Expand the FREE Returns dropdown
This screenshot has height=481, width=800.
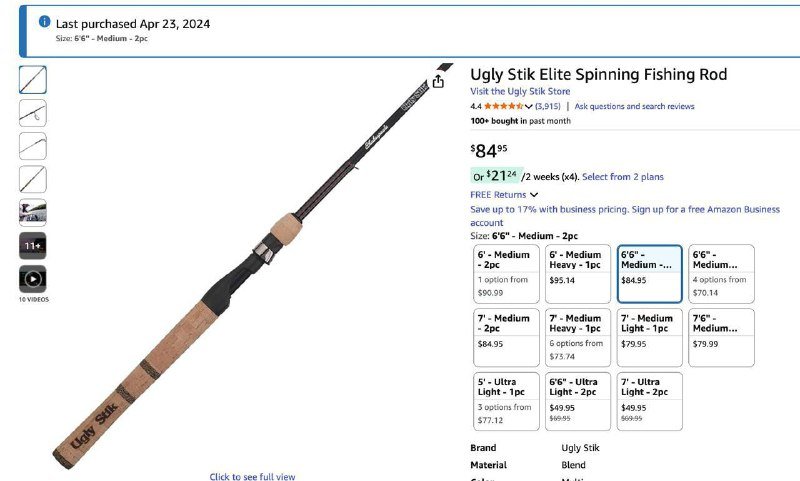504,194
